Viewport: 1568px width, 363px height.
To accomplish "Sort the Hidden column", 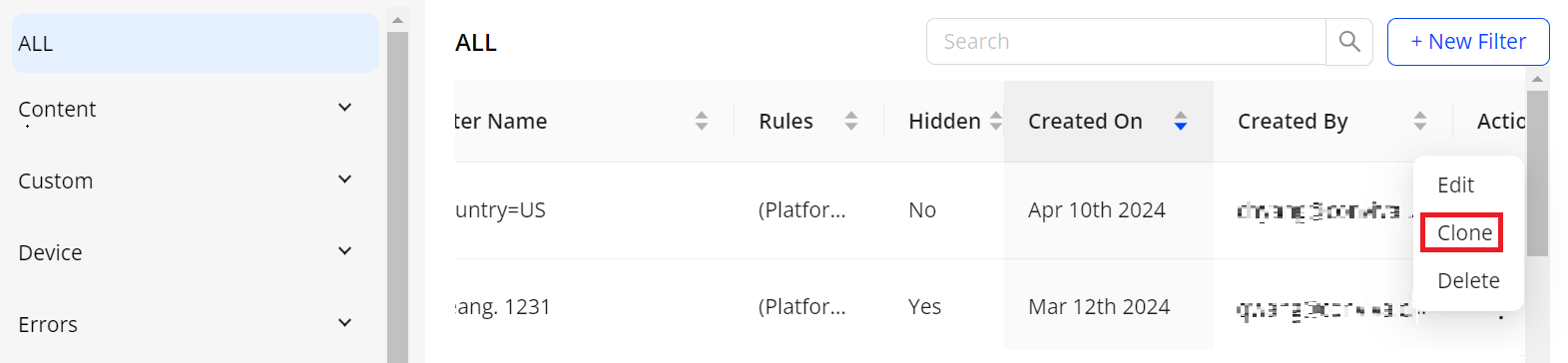I will click(995, 122).
